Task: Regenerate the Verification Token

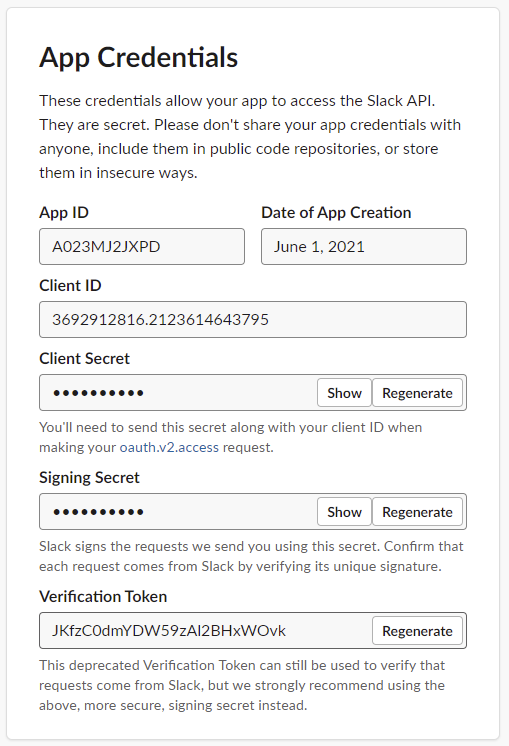Action: [x=417, y=631]
